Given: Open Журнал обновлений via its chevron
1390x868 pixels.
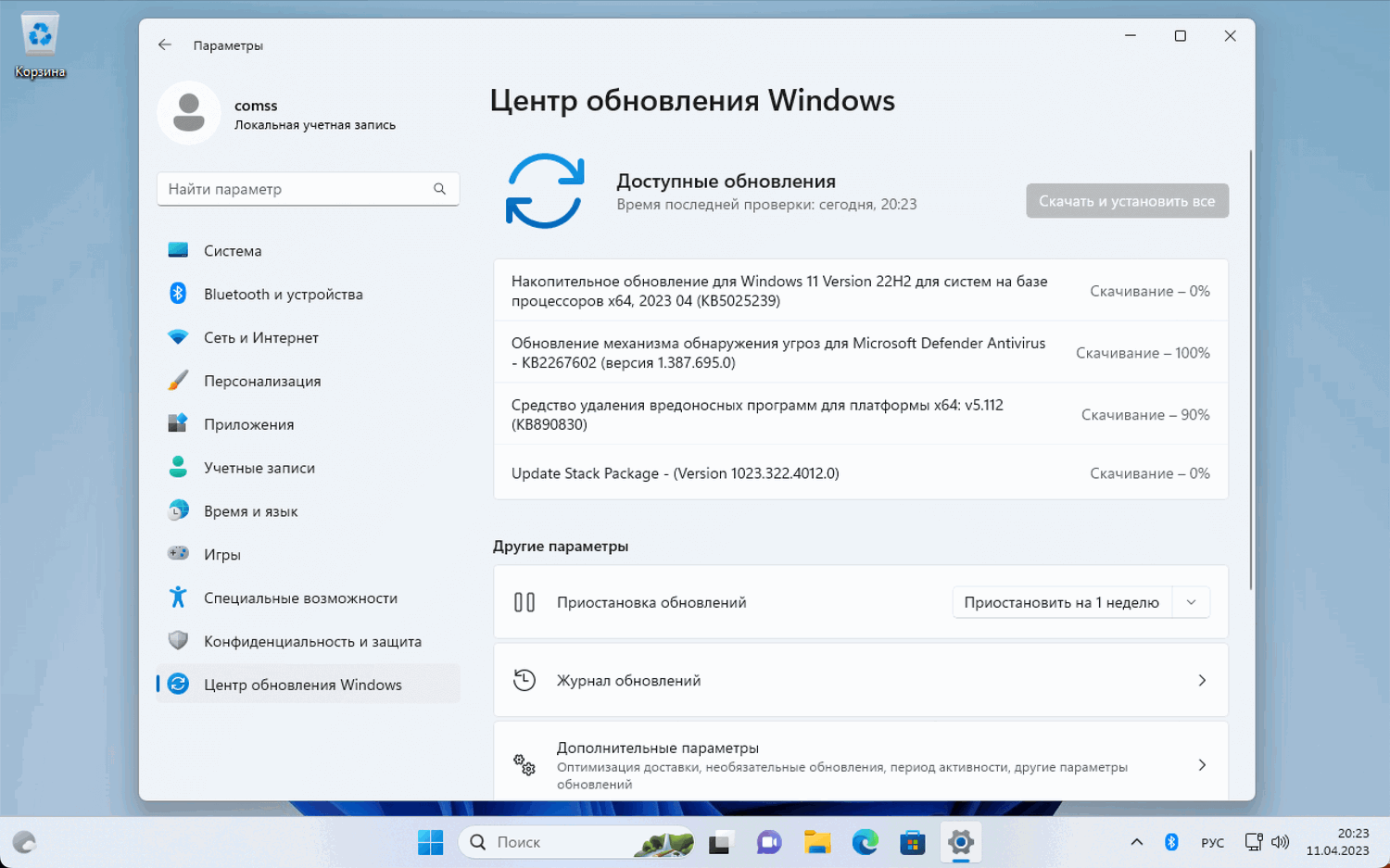Looking at the screenshot, I should (1202, 681).
